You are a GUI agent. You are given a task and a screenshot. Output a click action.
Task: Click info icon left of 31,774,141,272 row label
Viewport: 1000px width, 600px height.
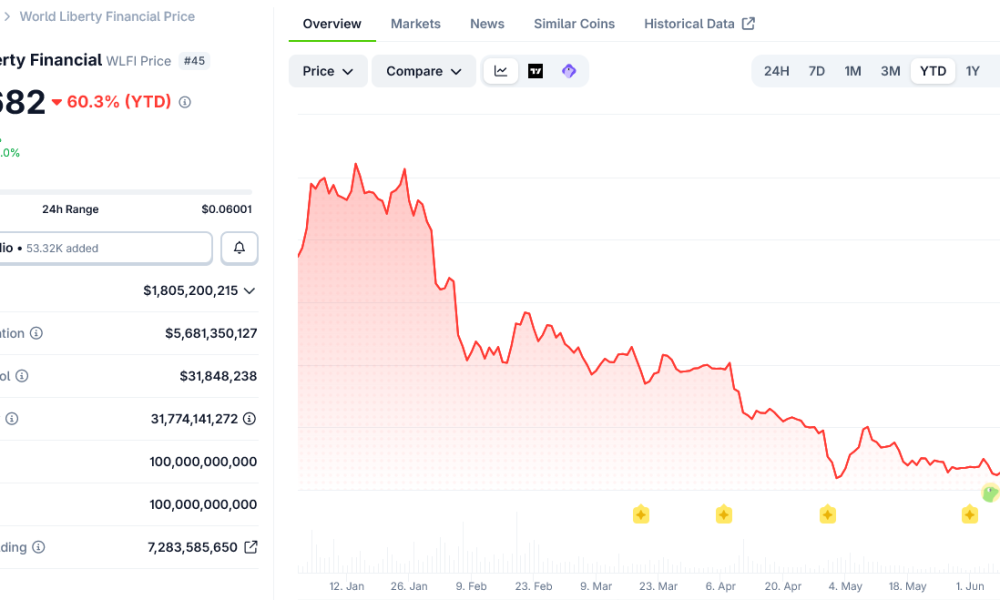tap(11, 418)
